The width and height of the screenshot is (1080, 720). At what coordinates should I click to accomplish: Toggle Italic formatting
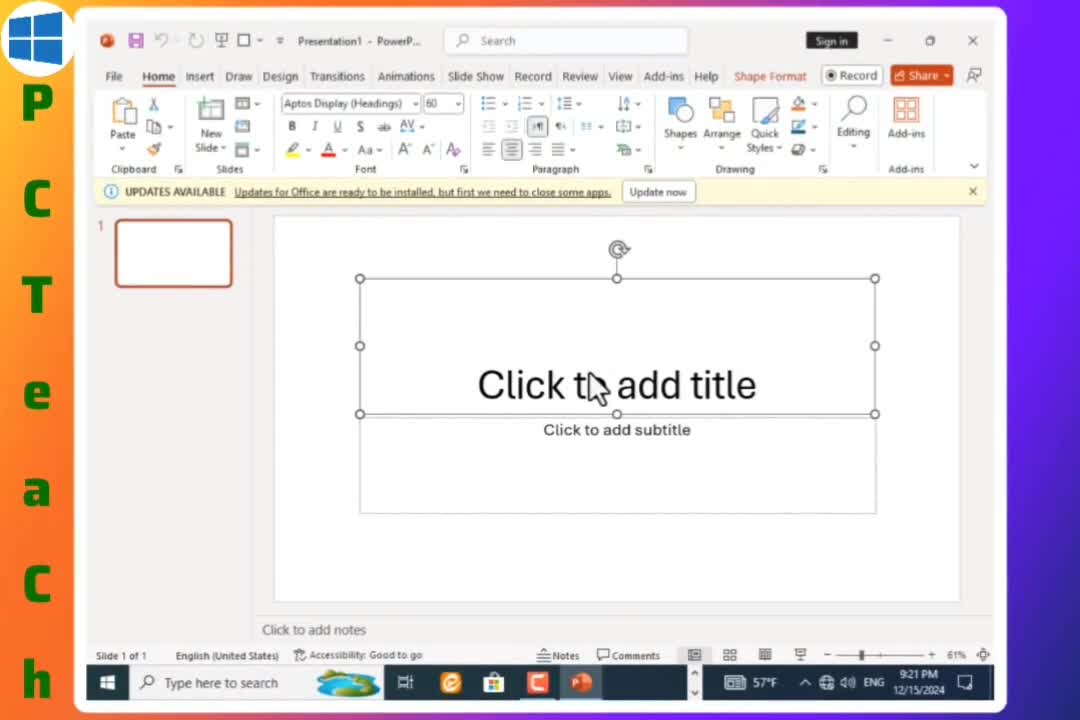pyautogui.click(x=315, y=127)
